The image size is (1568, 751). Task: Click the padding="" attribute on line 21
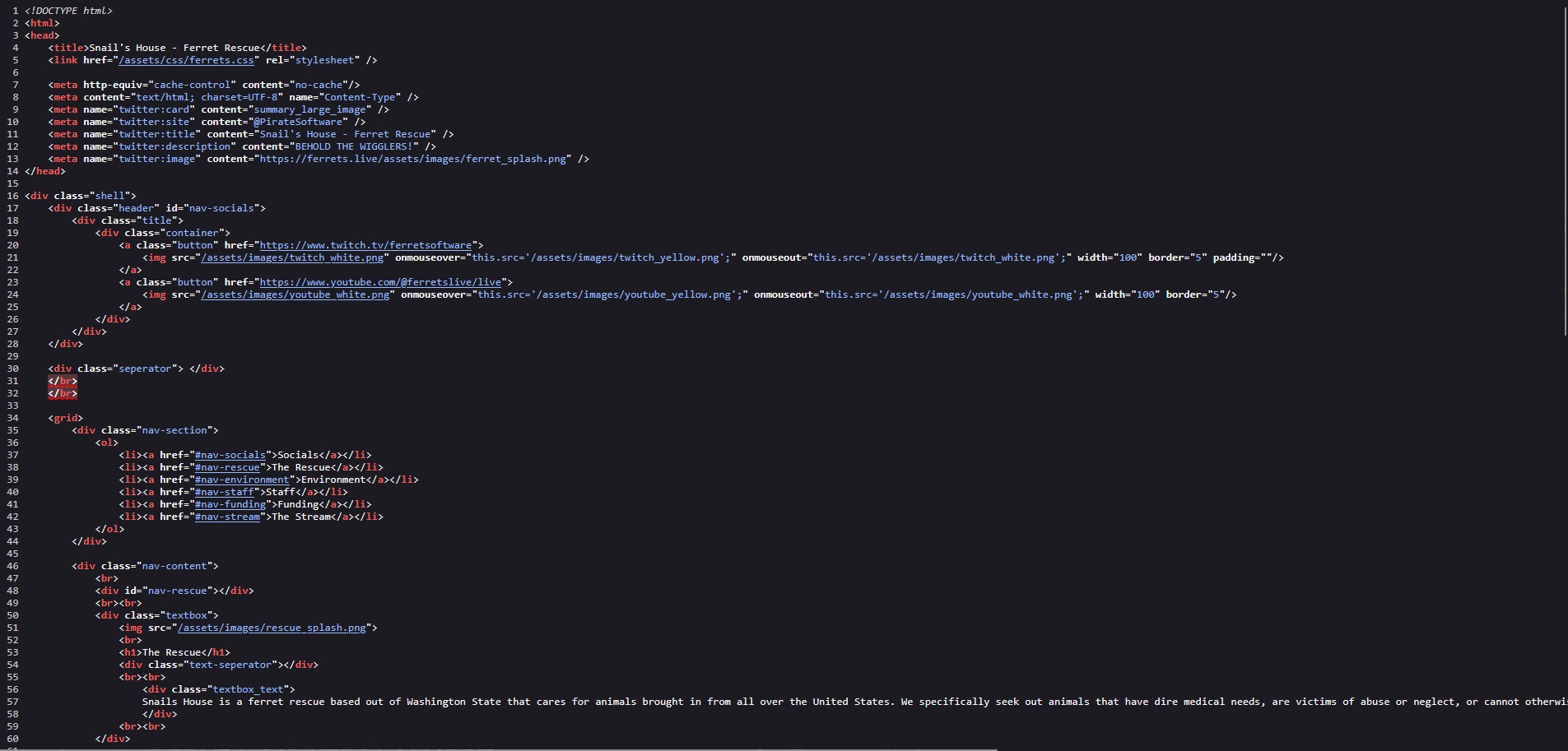click(x=1243, y=257)
